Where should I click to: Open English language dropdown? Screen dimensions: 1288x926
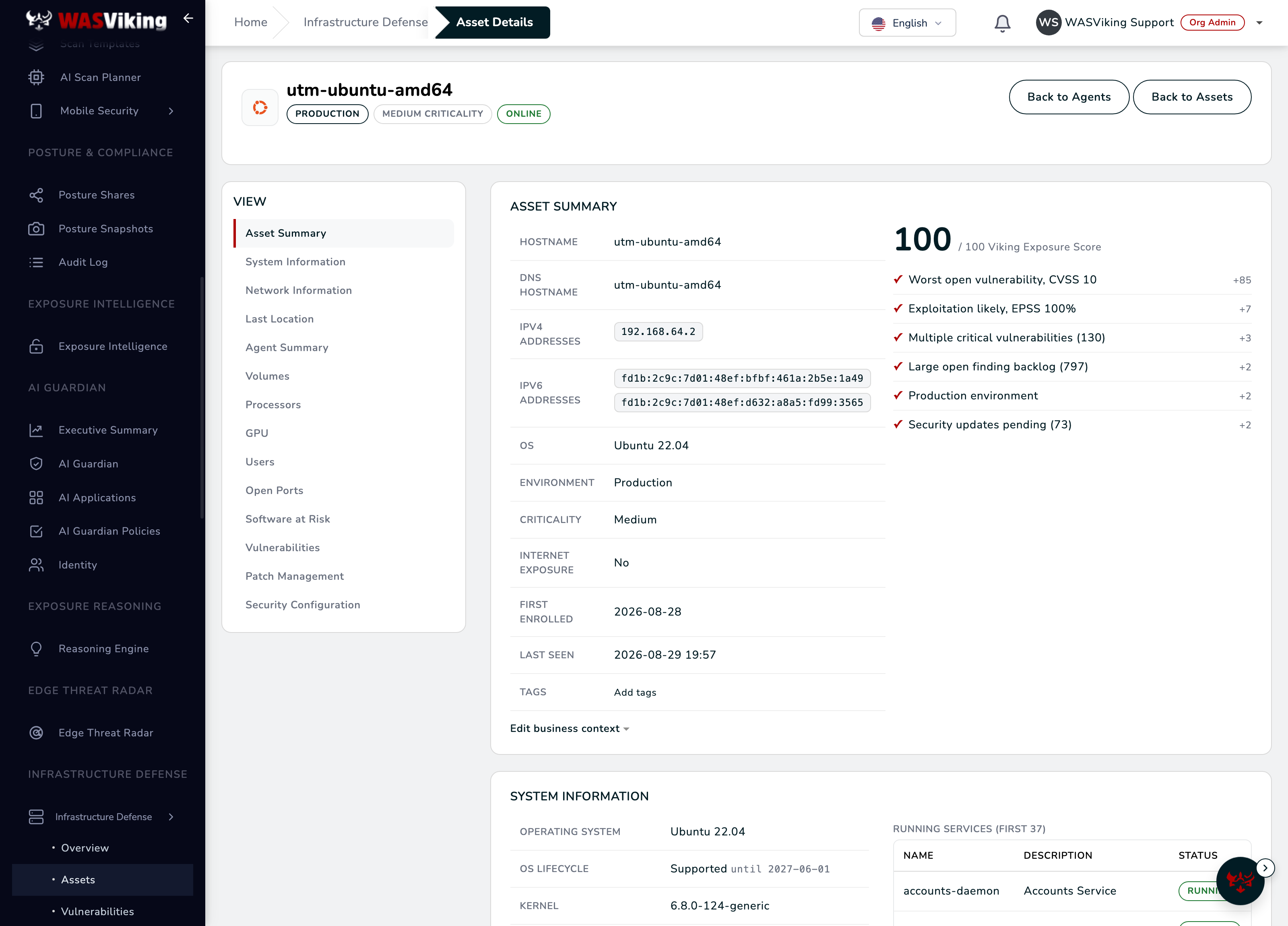tap(907, 23)
